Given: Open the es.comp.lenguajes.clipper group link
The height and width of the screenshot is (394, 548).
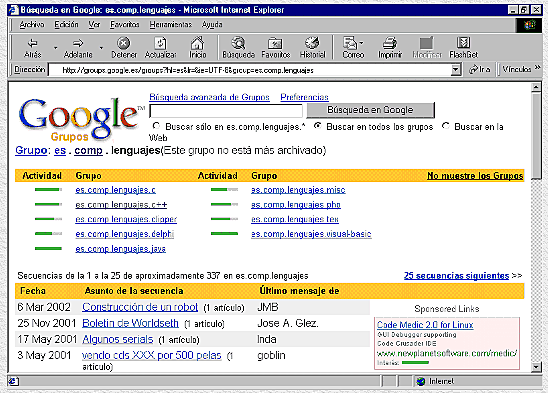Looking at the screenshot, I should coord(126,219).
